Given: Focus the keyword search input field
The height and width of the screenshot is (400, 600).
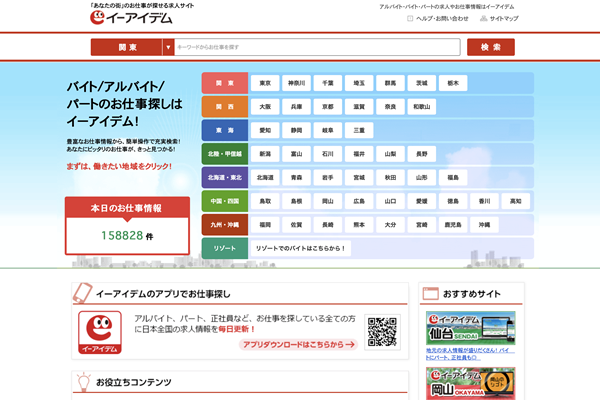Looking at the screenshot, I should point(317,47).
